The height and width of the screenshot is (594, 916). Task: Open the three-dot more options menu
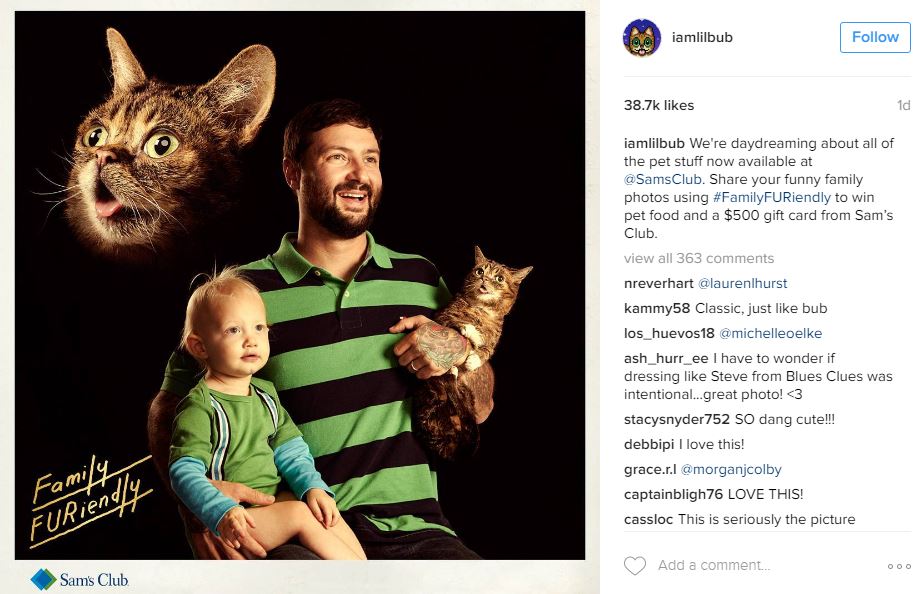[898, 566]
